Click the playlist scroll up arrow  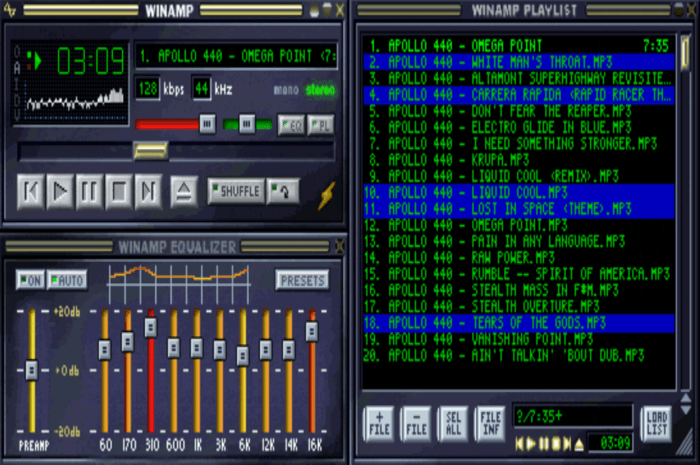tap(685, 398)
